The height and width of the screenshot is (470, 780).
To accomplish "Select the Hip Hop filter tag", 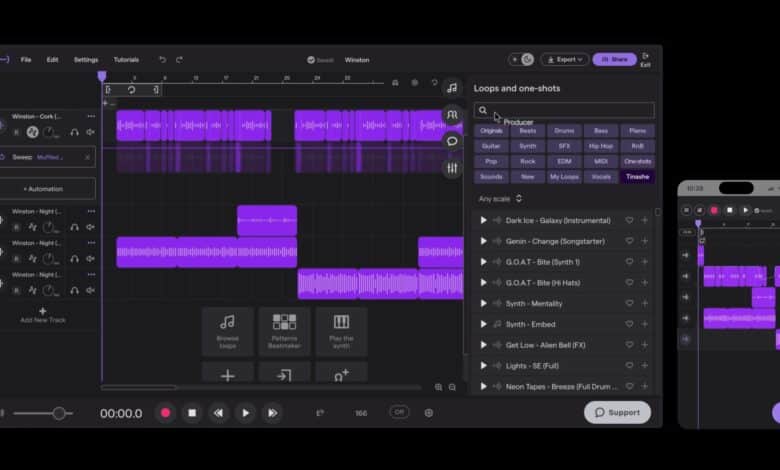I will point(601,146).
